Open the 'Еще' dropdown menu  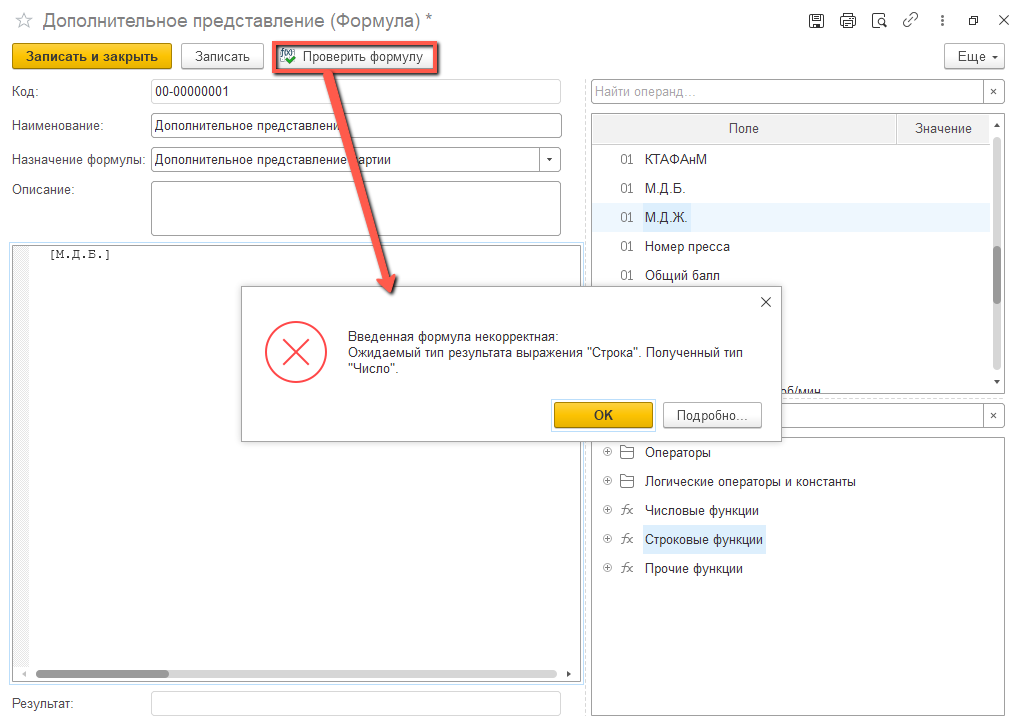[x=974, y=57]
